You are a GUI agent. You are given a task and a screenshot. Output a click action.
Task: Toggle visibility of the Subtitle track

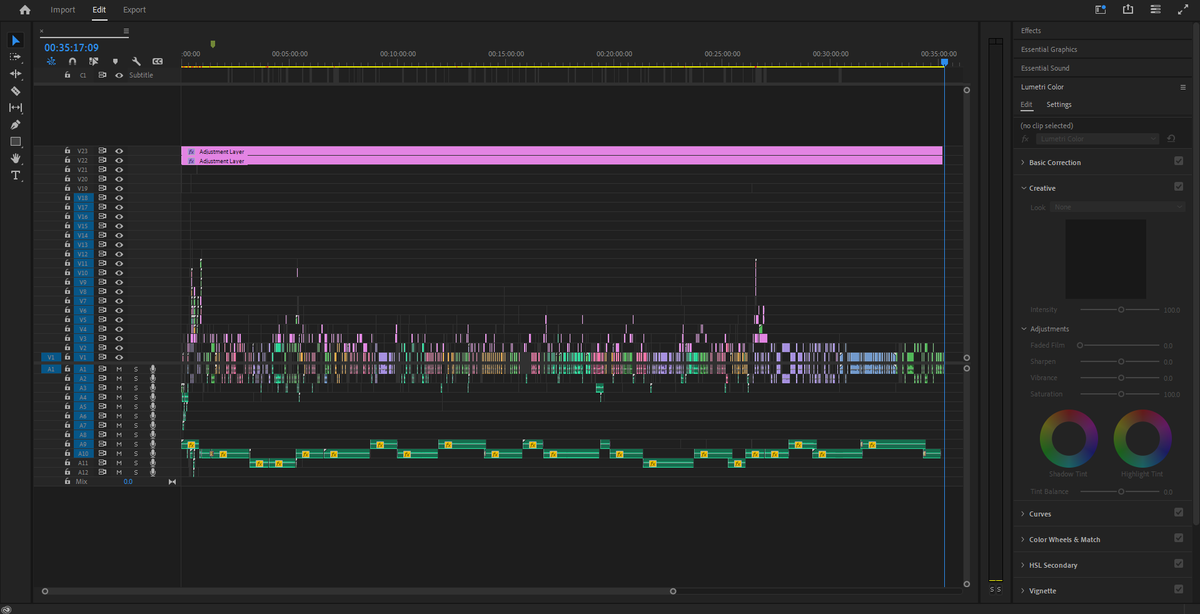pyautogui.click(x=119, y=75)
